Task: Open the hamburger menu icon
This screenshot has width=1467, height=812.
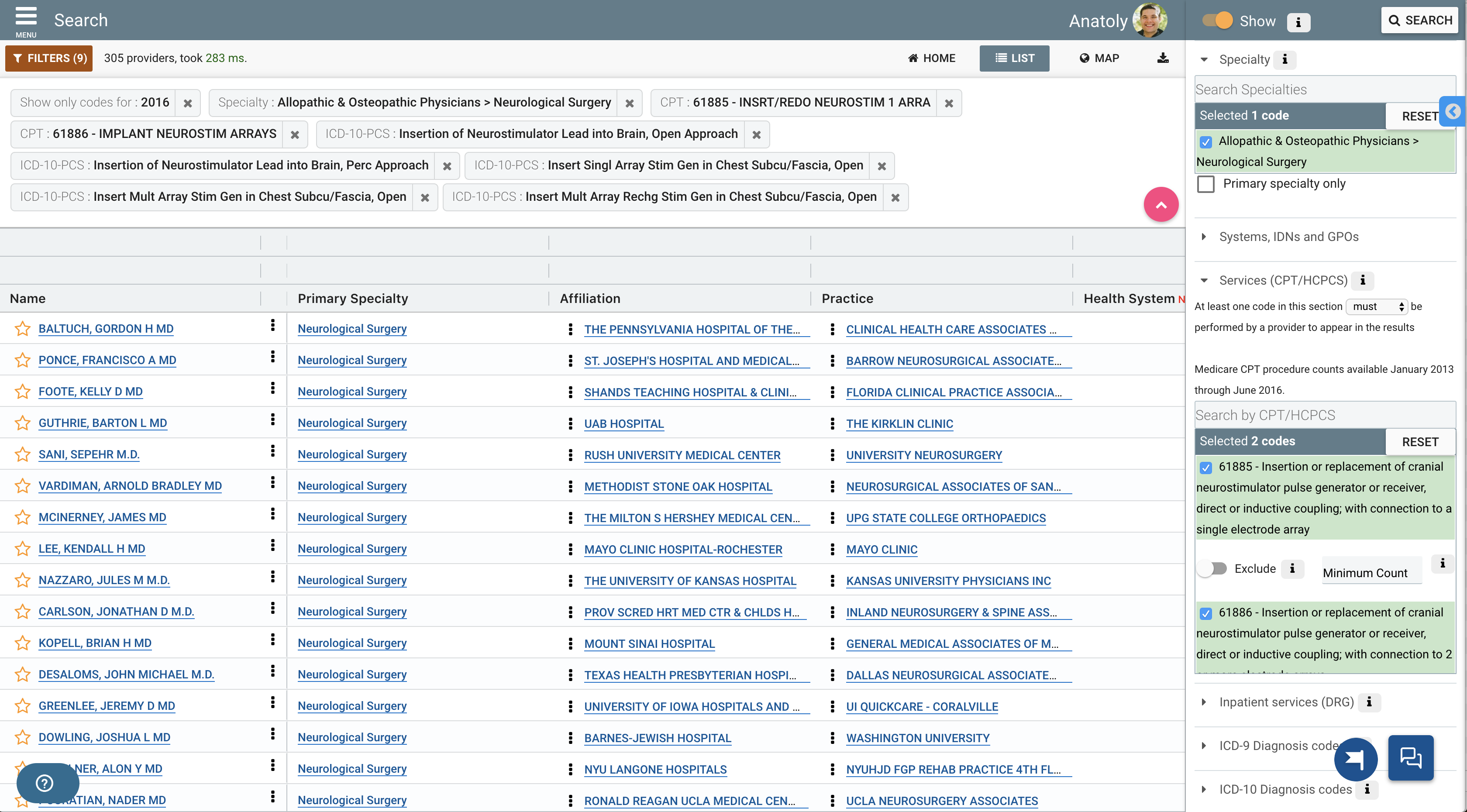Action: point(26,17)
